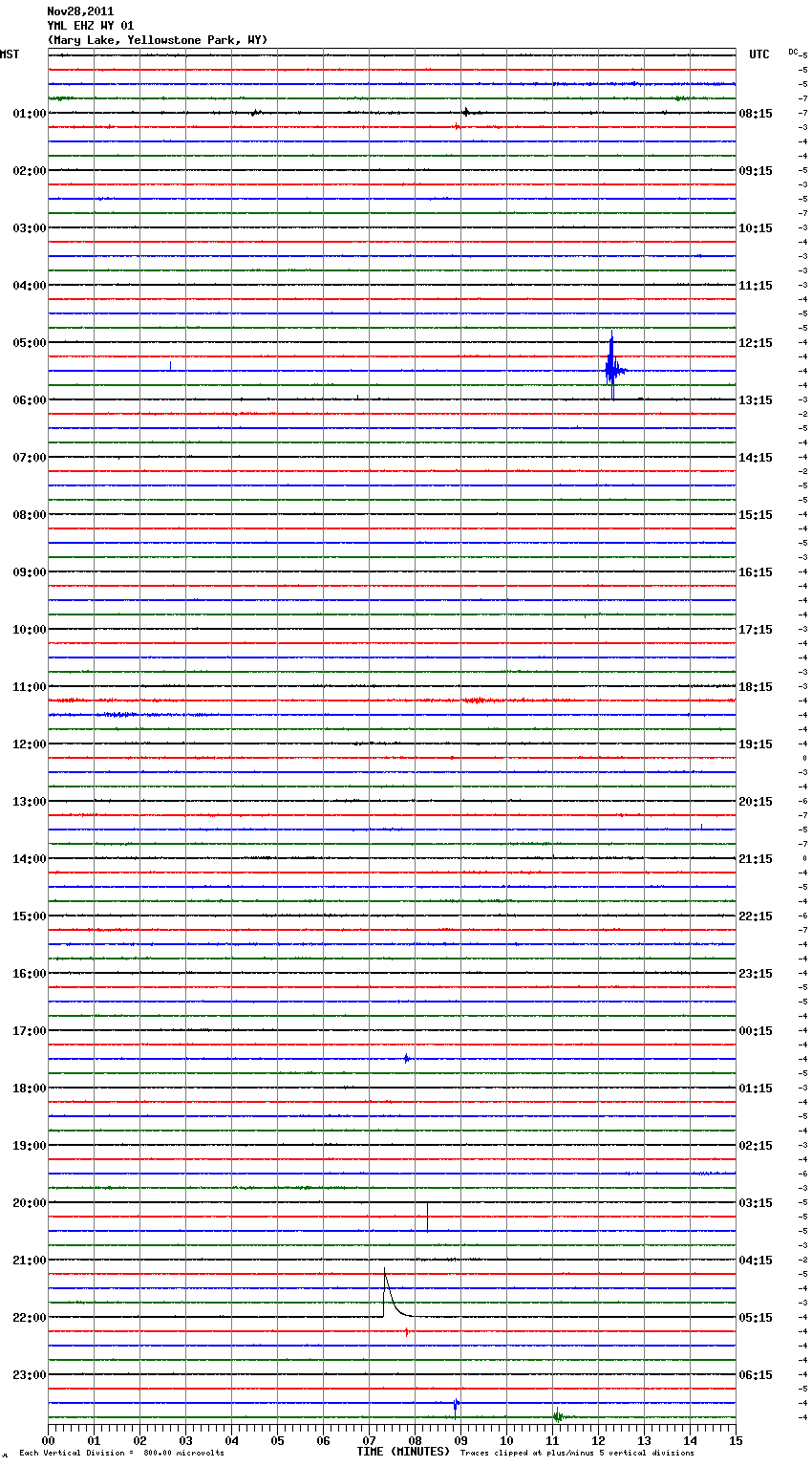The height and width of the screenshot is (1466, 812).
Task: Select the 06:00 MST time label
Action: tap(30, 400)
